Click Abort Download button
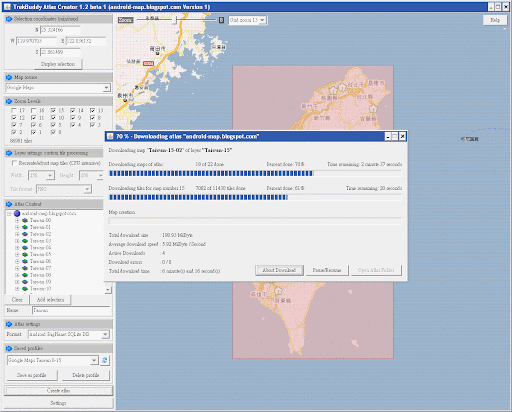 click(x=279, y=270)
